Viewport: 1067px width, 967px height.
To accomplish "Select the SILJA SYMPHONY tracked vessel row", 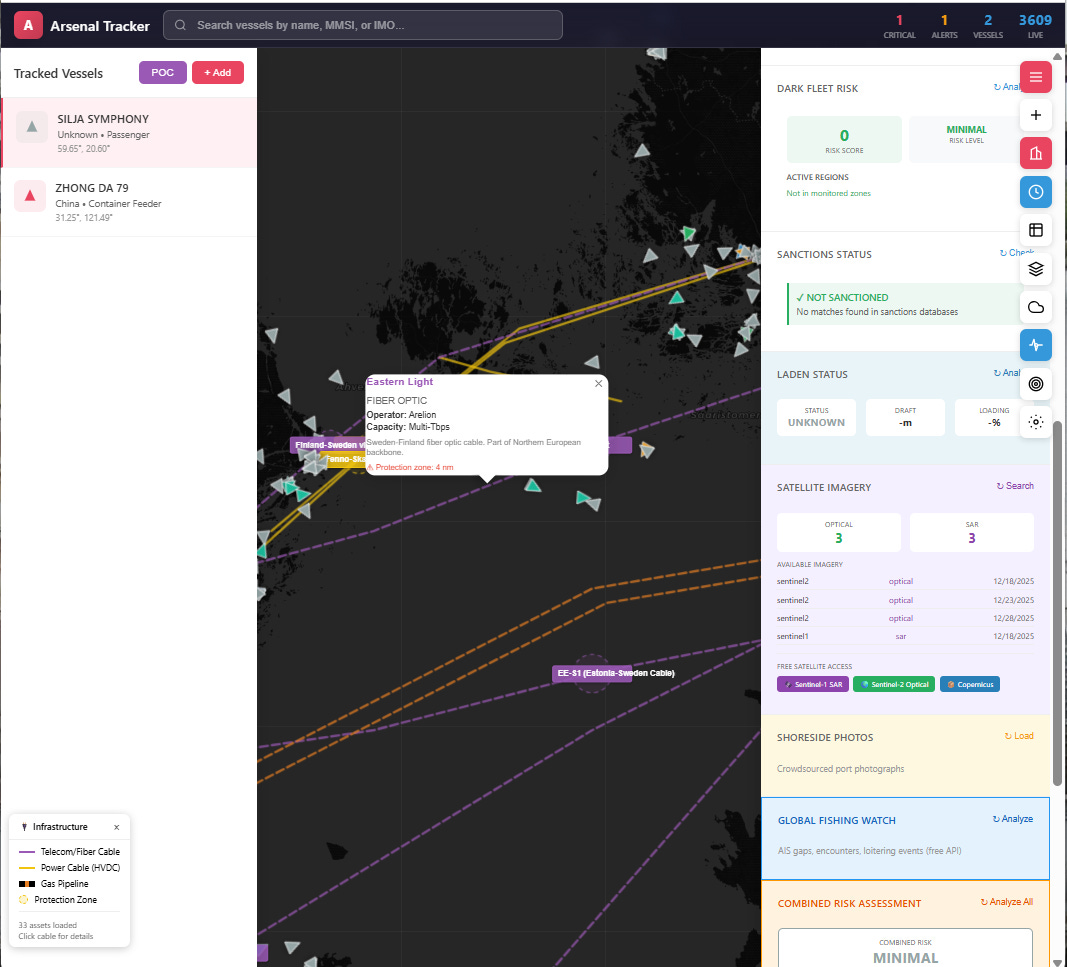I will coord(129,133).
